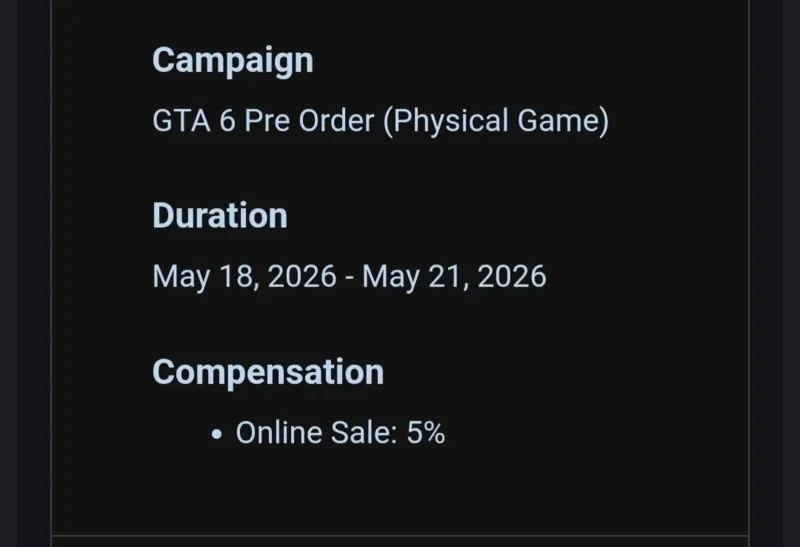Click the number 18 in the start date
This screenshot has height=547, width=800.
(236, 277)
